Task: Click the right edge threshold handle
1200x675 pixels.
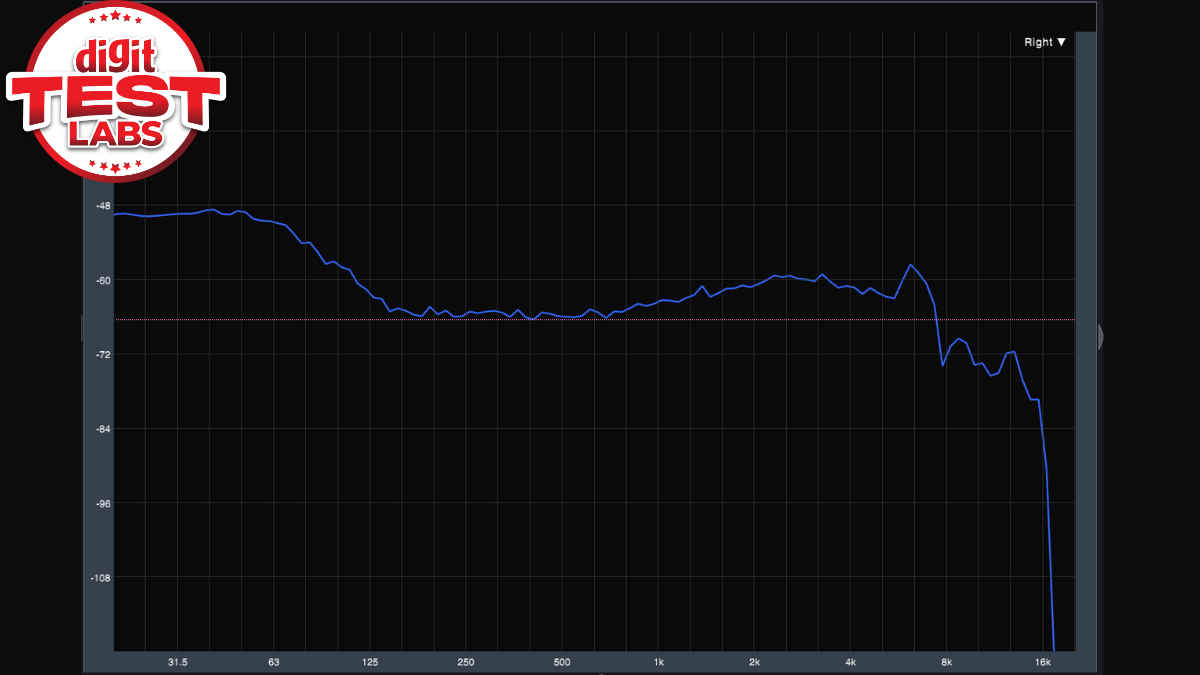Action: [x=1099, y=336]
